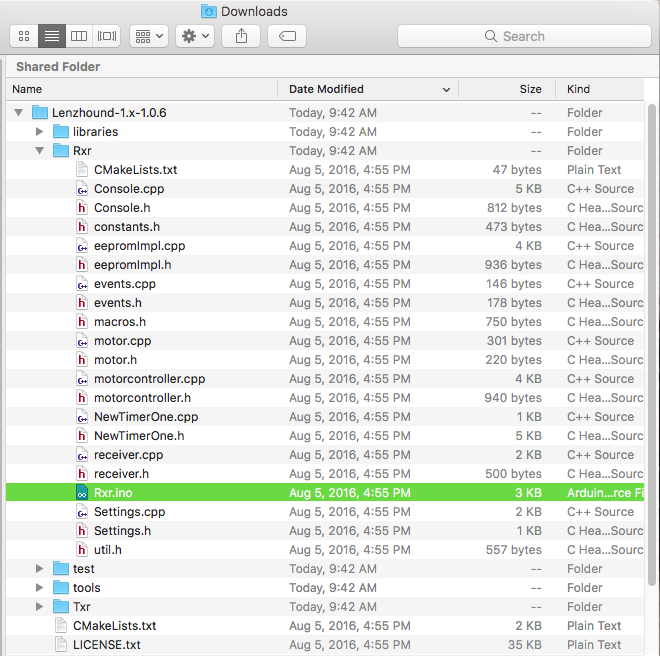Select the motorcontroller.h file name
The height and width of the screenshot is (656, 660).
[142, 398]
